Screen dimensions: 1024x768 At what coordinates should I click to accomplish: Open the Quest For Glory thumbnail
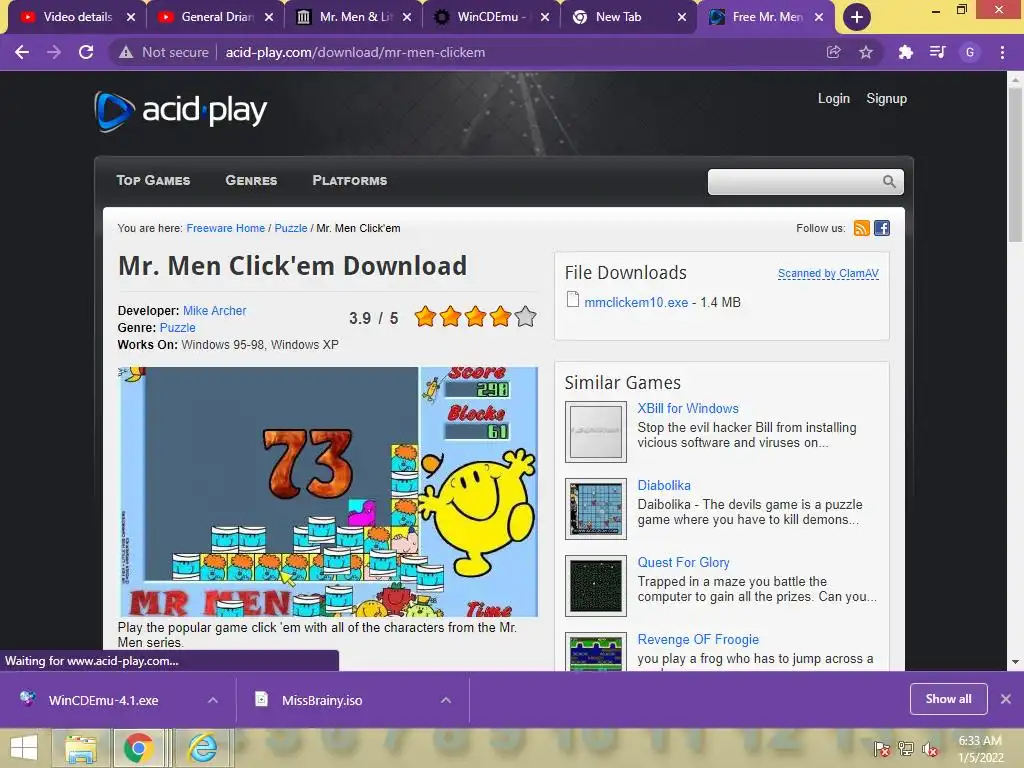pyautogui.click(x=596, y=586)
